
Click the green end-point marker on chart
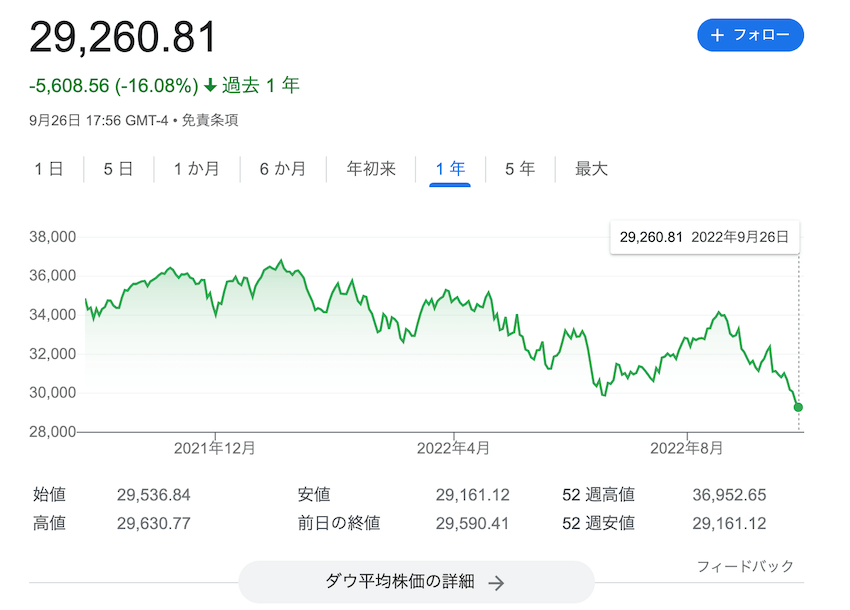tap(798, 407)
